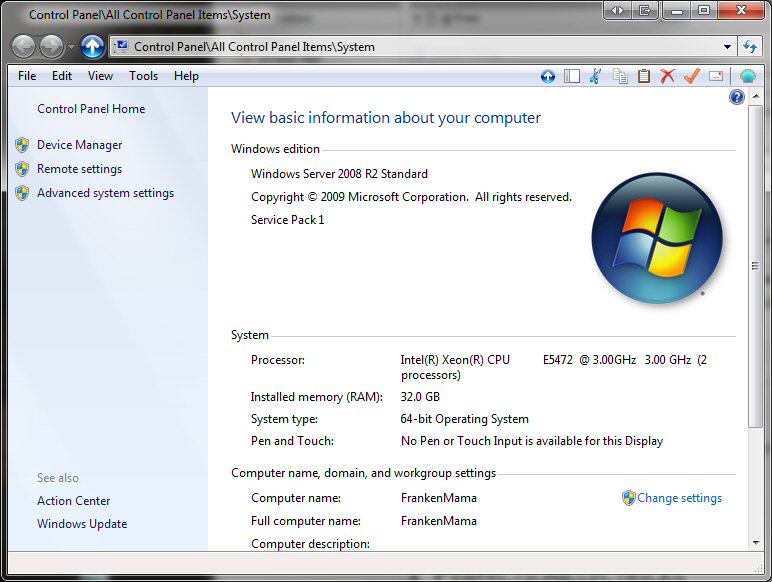Viewport: 772px width, 582px height.
Task: Open Device Manager link
Action: point(80,145)
